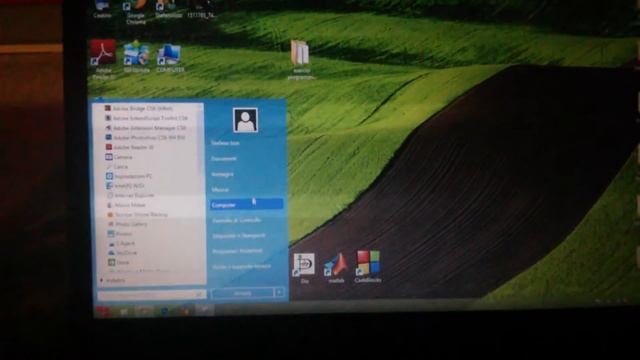Open the Google Chrome desktop shortcut
The image size is (640, 360).
pyautogui.click(x=136, y=12)
